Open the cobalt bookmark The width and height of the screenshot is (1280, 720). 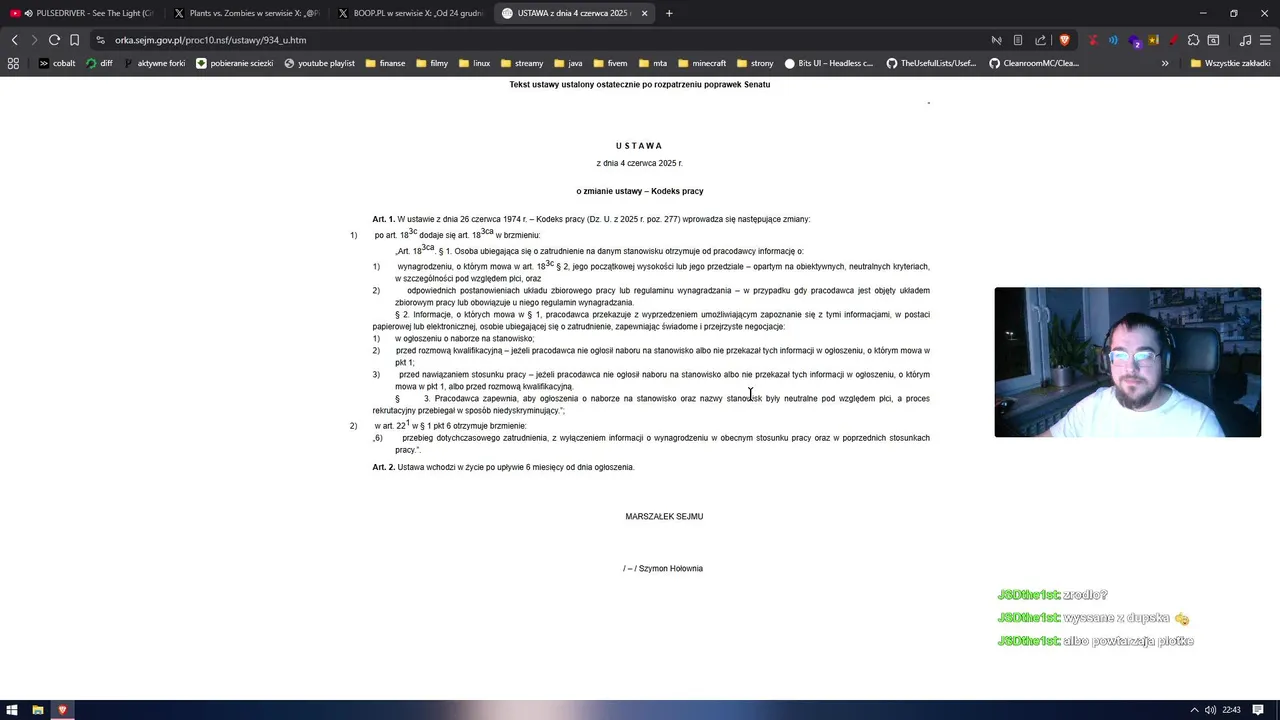point(57,63)
